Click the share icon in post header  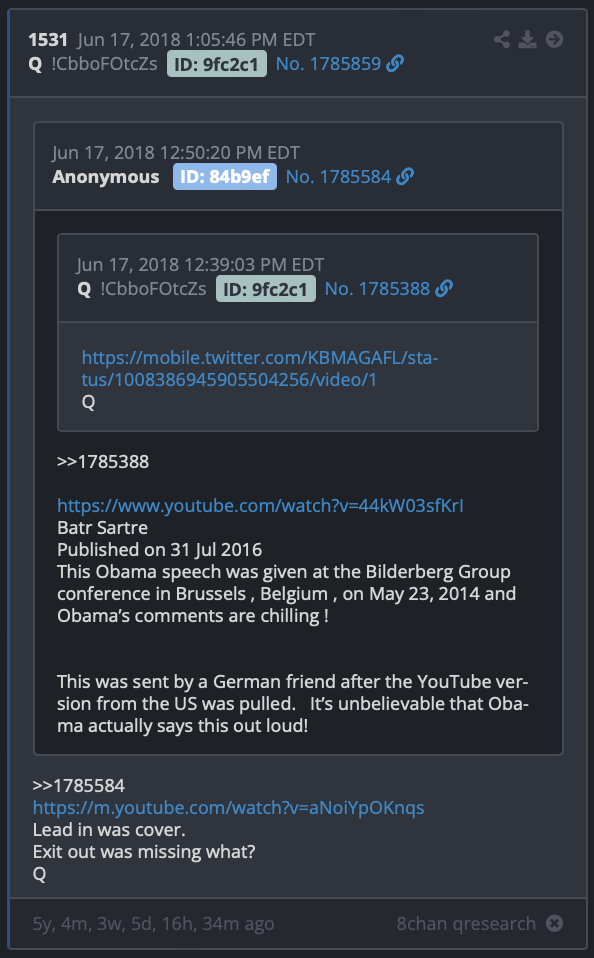pyautogui.click(x=502, y=40)
